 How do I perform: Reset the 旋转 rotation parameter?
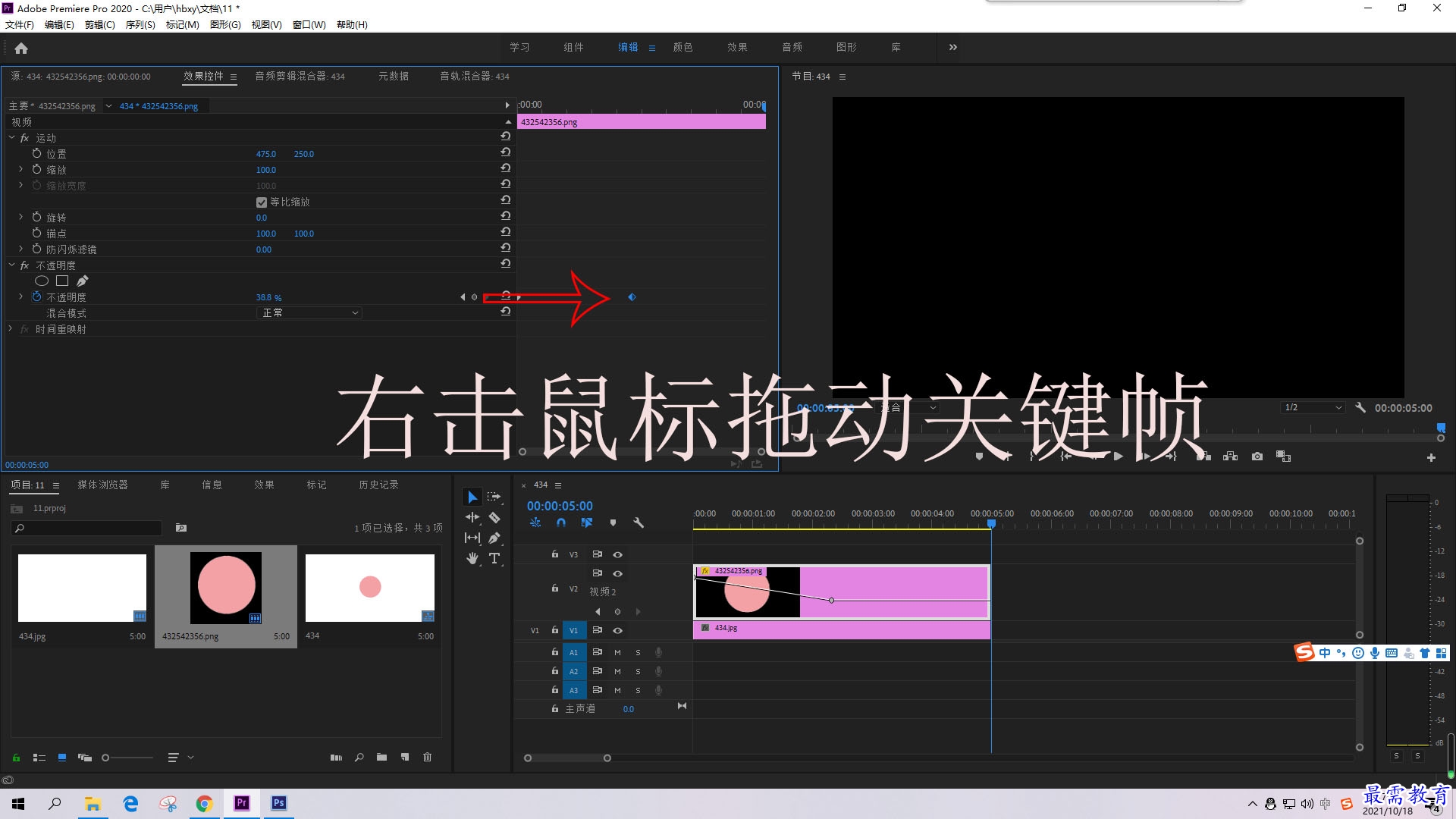pos(506,216)
